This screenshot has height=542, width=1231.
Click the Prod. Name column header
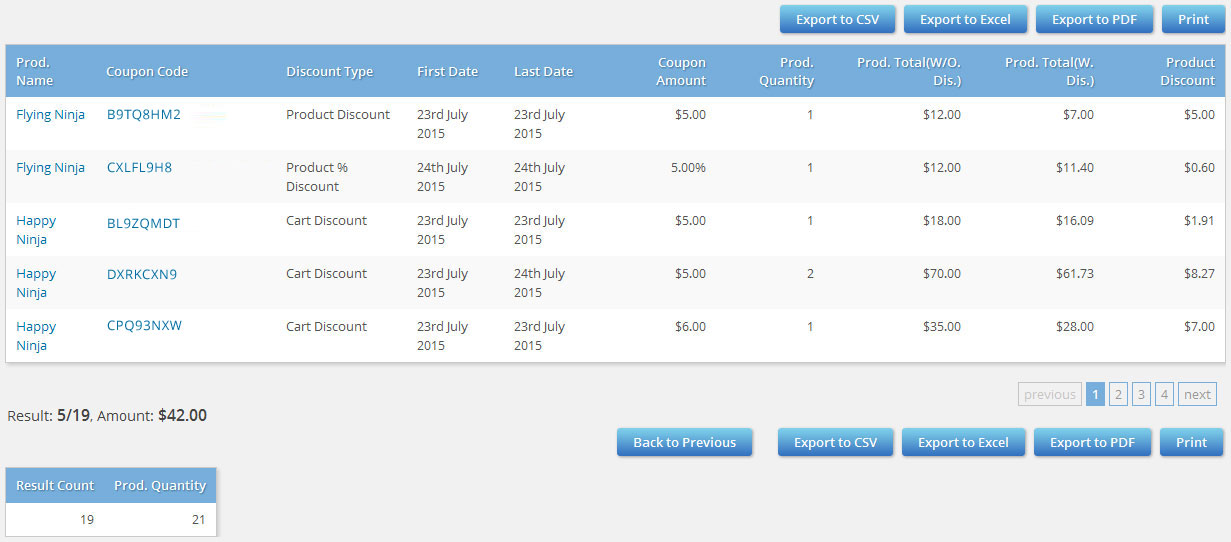pyautogui.click(x=34, y=71)
